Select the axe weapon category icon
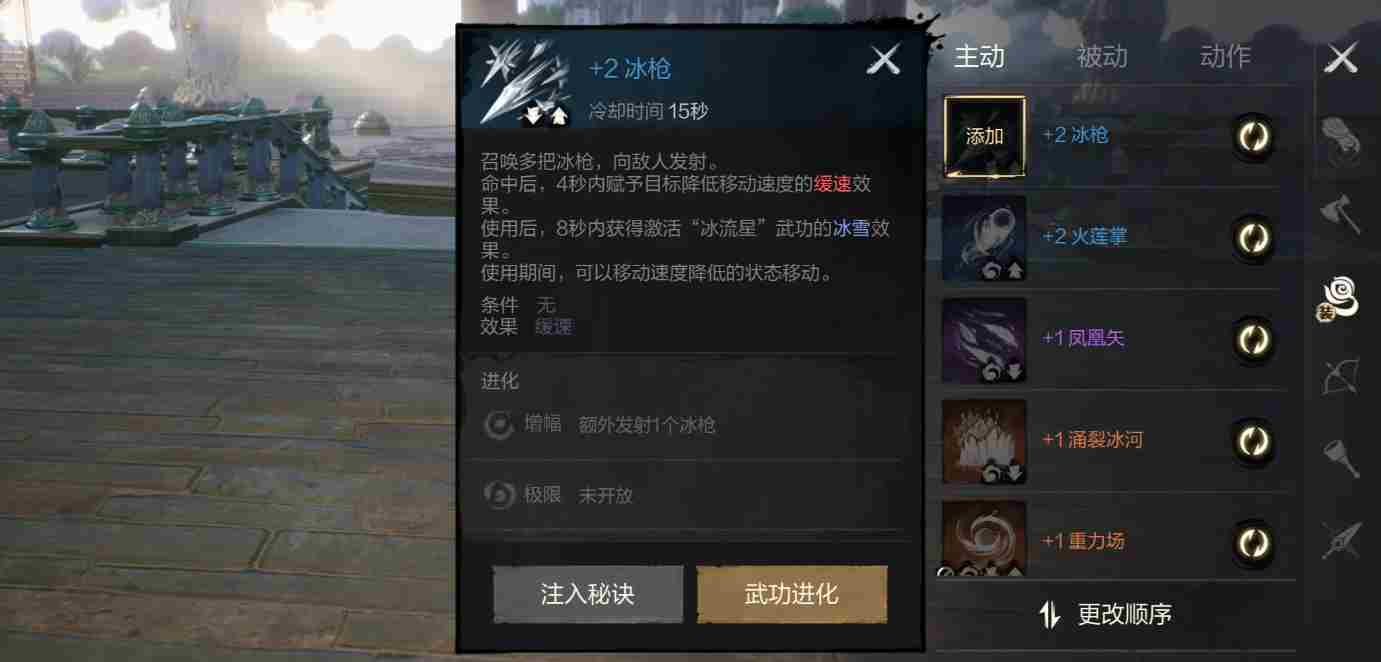Image resolution: width=1381 pixels, height=662 pixels. 1340,215
